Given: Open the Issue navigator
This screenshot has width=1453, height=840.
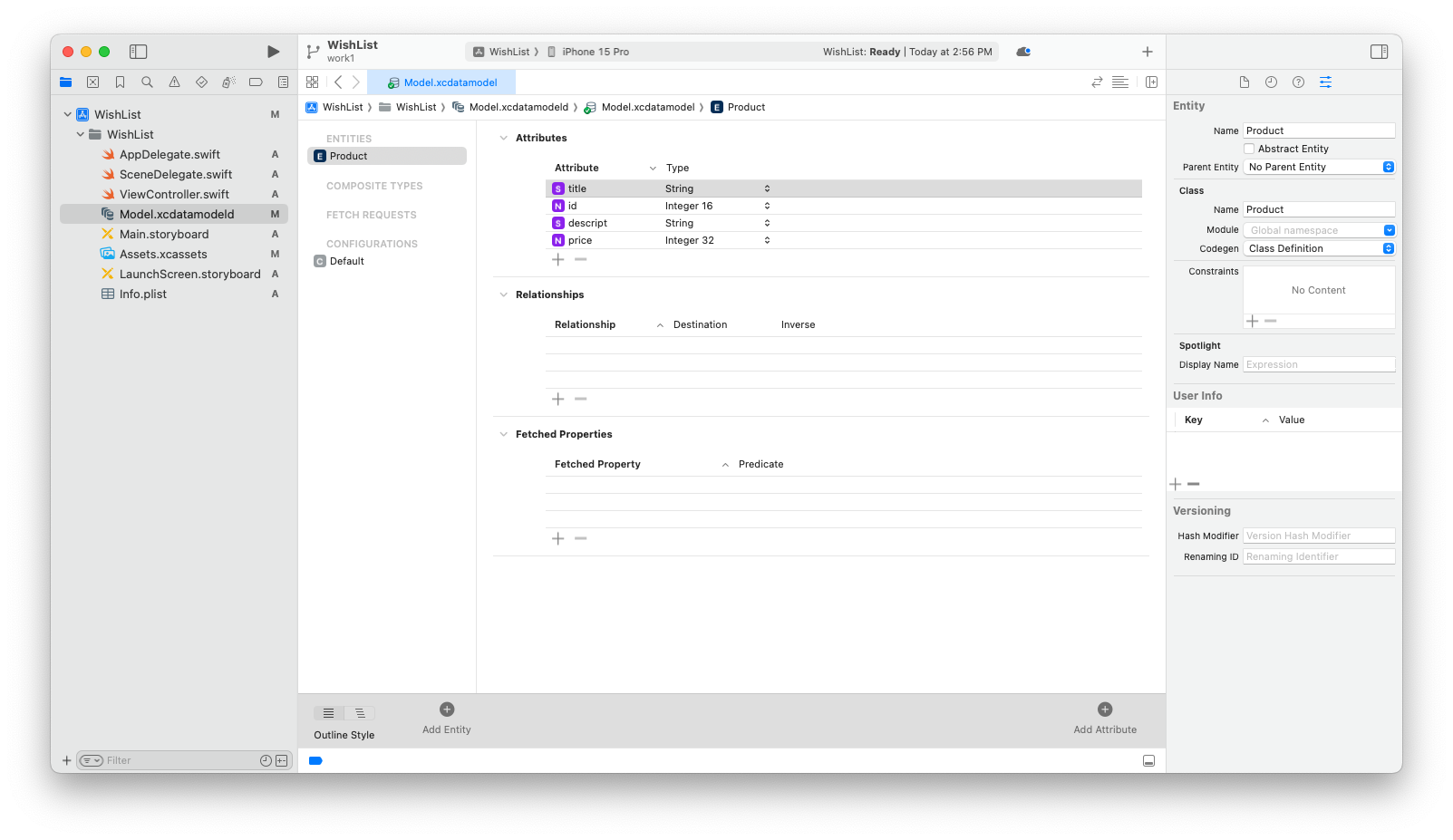Looking at the screenshot, I should [174, 82].
